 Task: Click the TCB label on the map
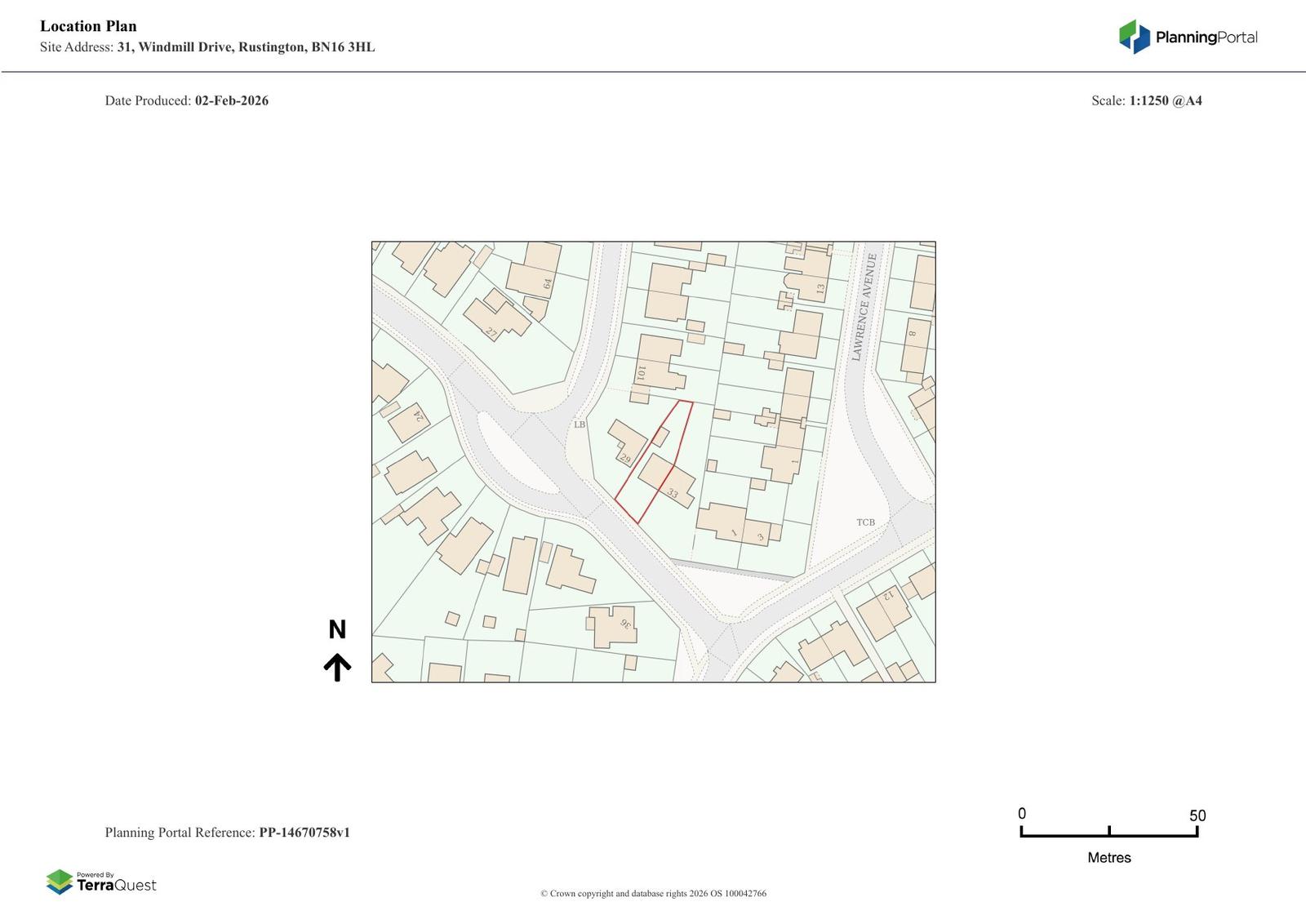click(x=865, y=522)
